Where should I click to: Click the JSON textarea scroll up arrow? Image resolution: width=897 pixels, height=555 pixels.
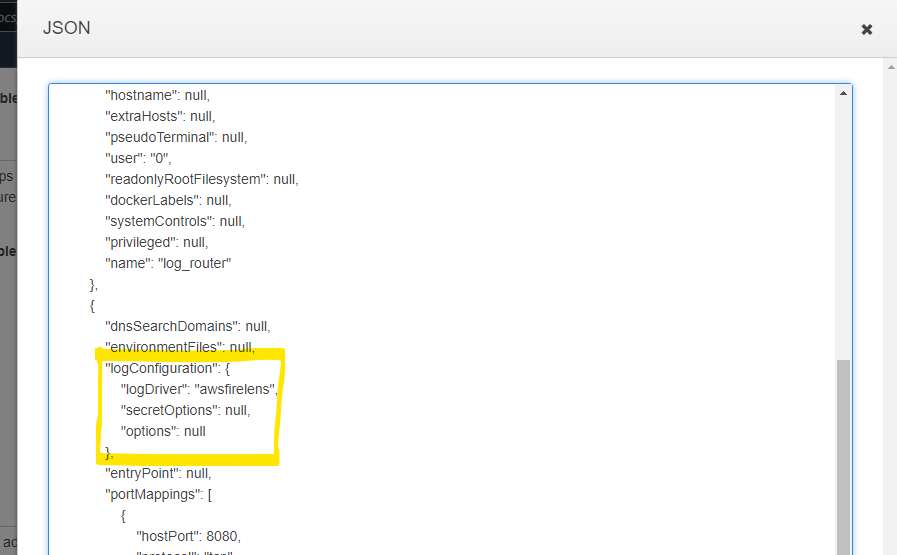coord(843,93)
